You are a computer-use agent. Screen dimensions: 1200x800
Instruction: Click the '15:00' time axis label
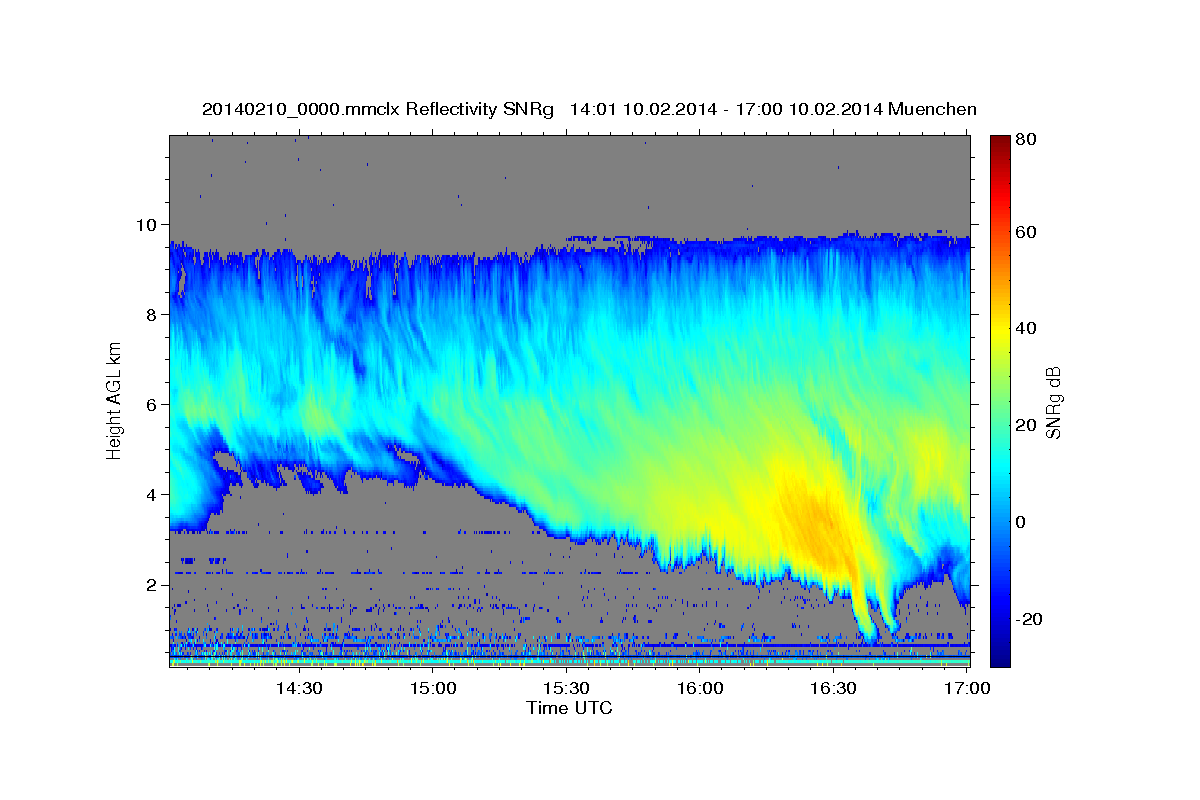click(x=432, y=688)
